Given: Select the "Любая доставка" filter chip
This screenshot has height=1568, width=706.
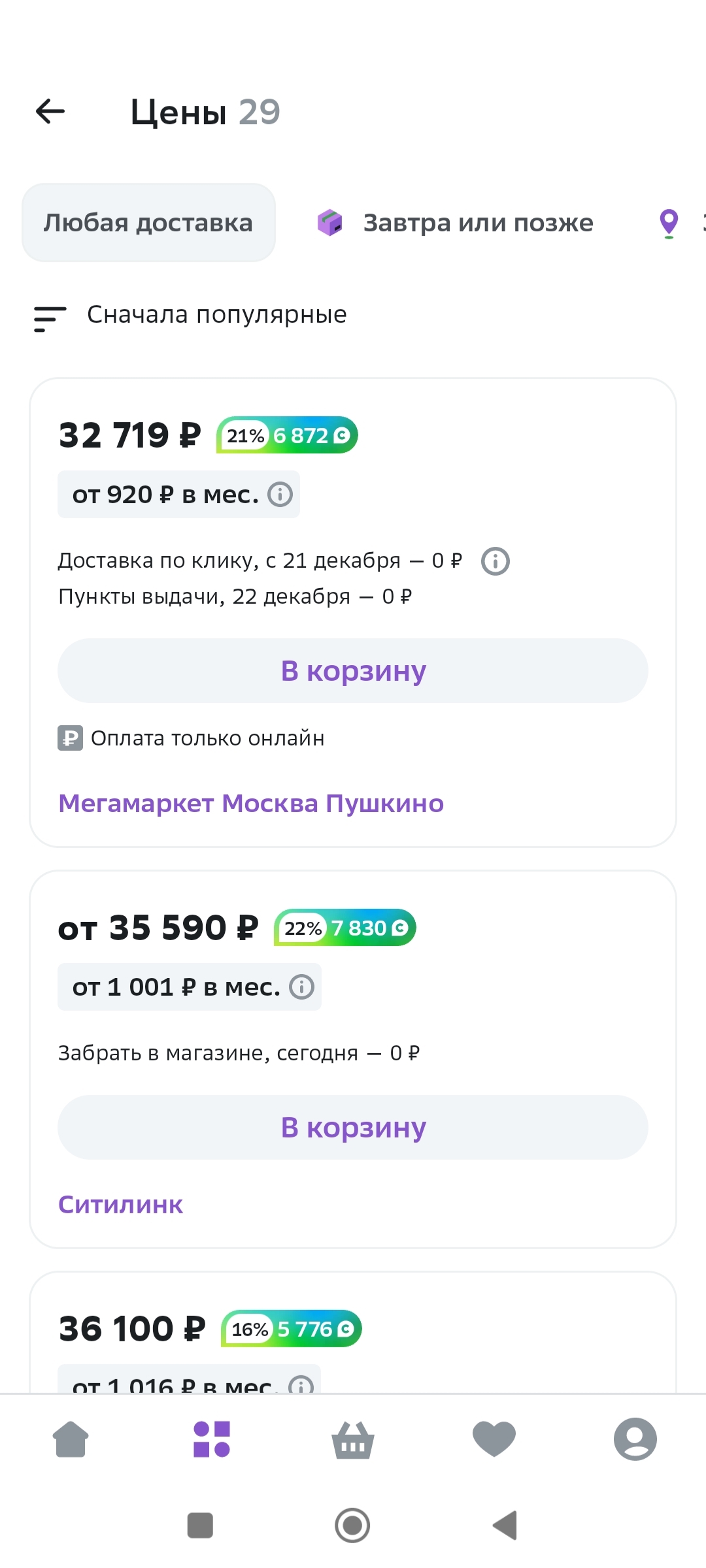Looking at the screenshot, I should coord(148,223).
